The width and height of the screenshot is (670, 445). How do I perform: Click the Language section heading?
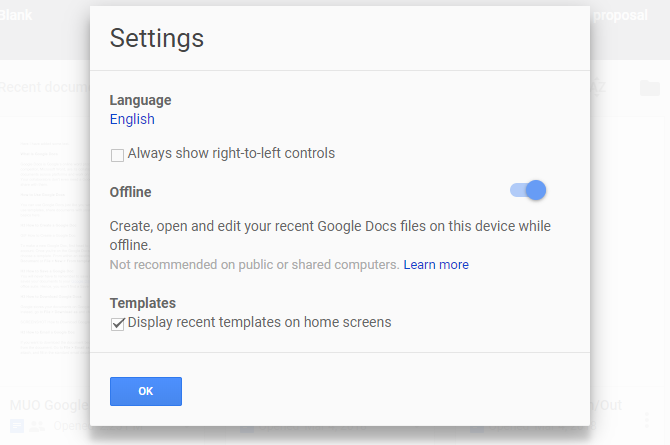140,100
